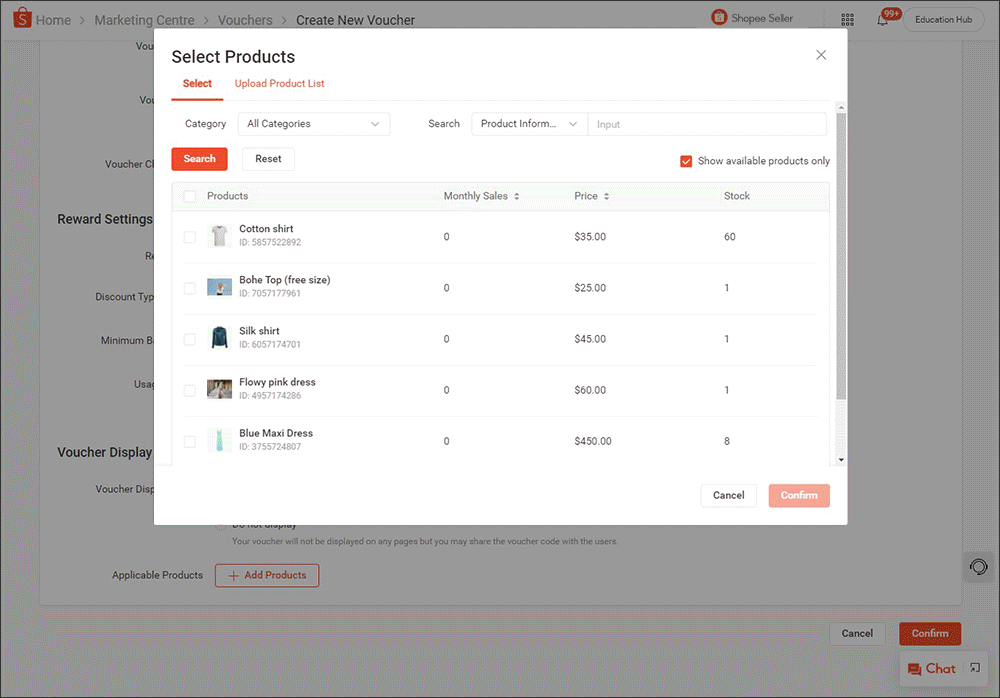The width and height of the screenshot is (1000, 698).
Task: Open the All Categories dropdown
Action: click(314, 123)
